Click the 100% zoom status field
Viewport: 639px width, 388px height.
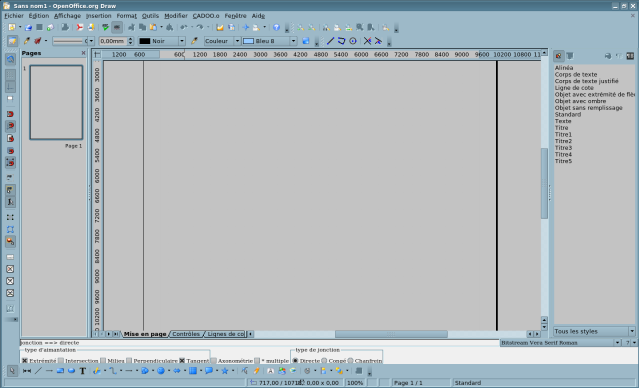pos(355,383)
